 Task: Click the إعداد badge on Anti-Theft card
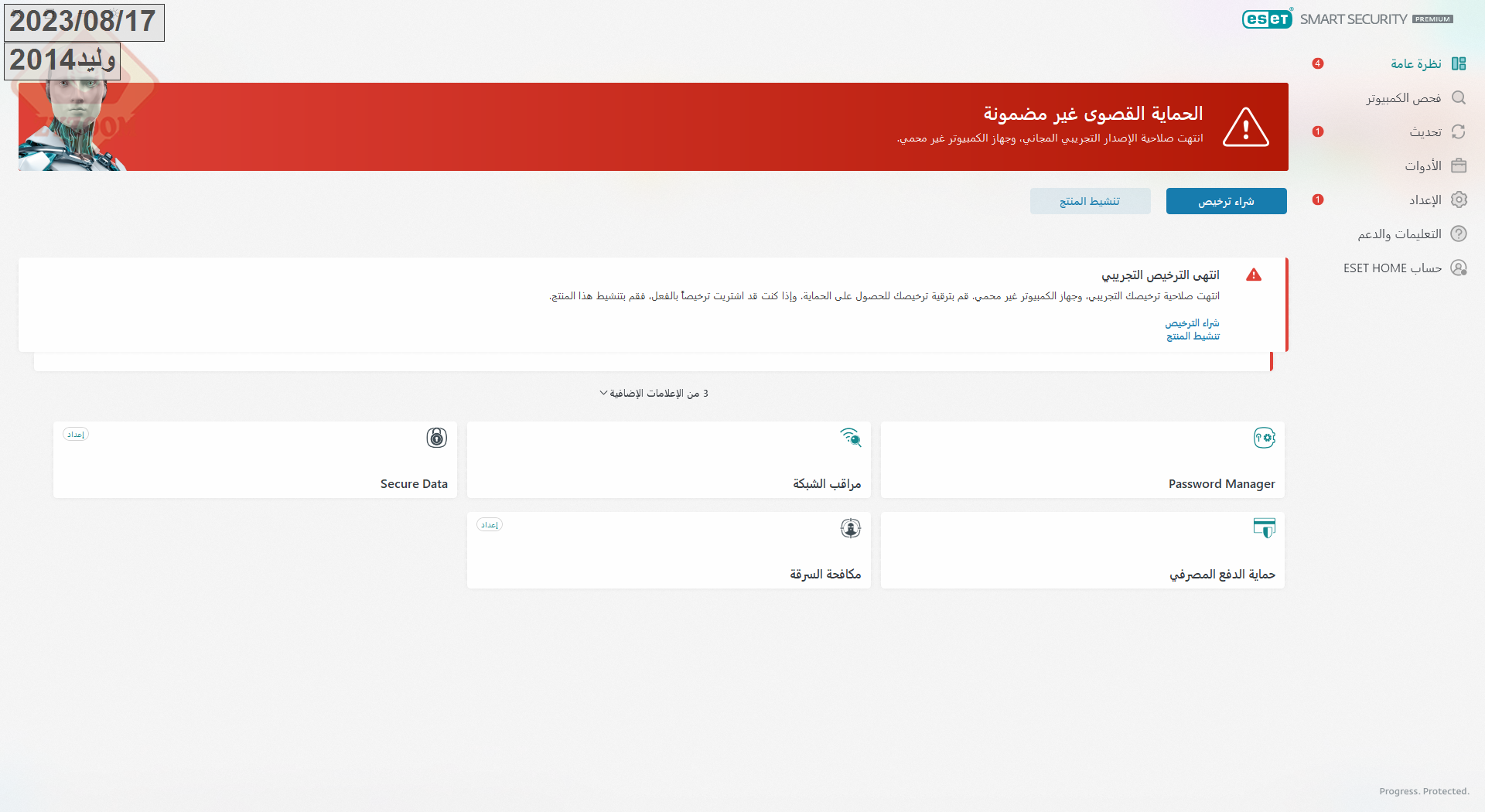(x=490, y=525)
